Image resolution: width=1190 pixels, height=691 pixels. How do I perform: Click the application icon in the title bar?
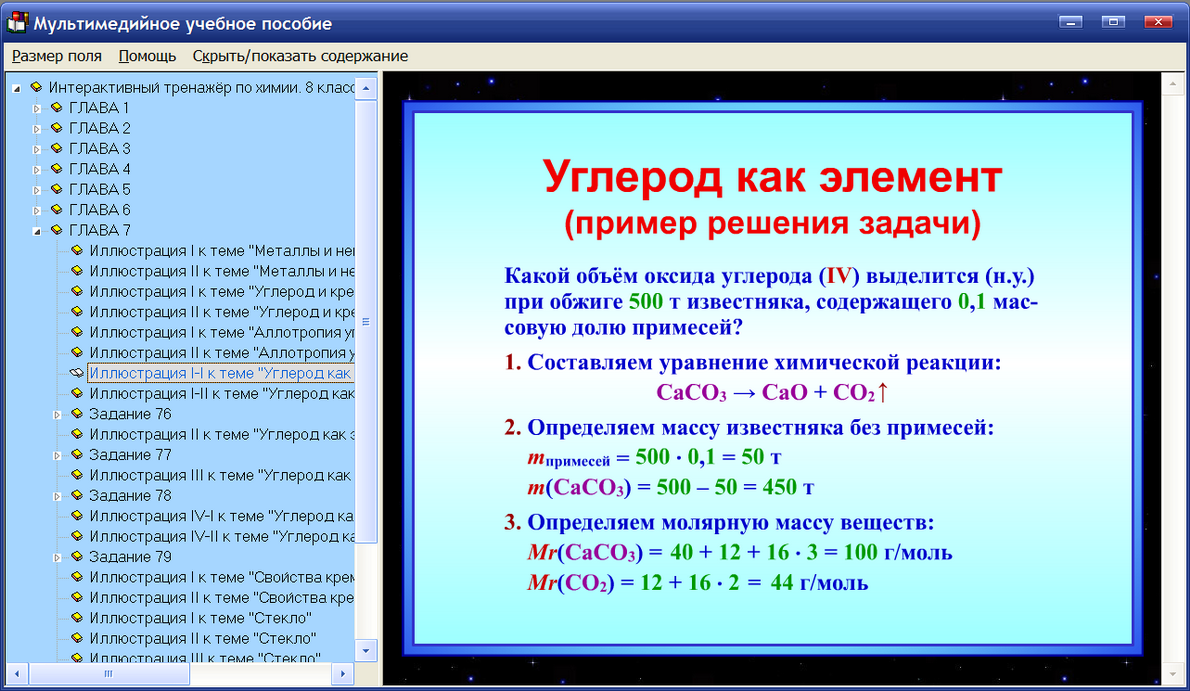tap(16, 21)
